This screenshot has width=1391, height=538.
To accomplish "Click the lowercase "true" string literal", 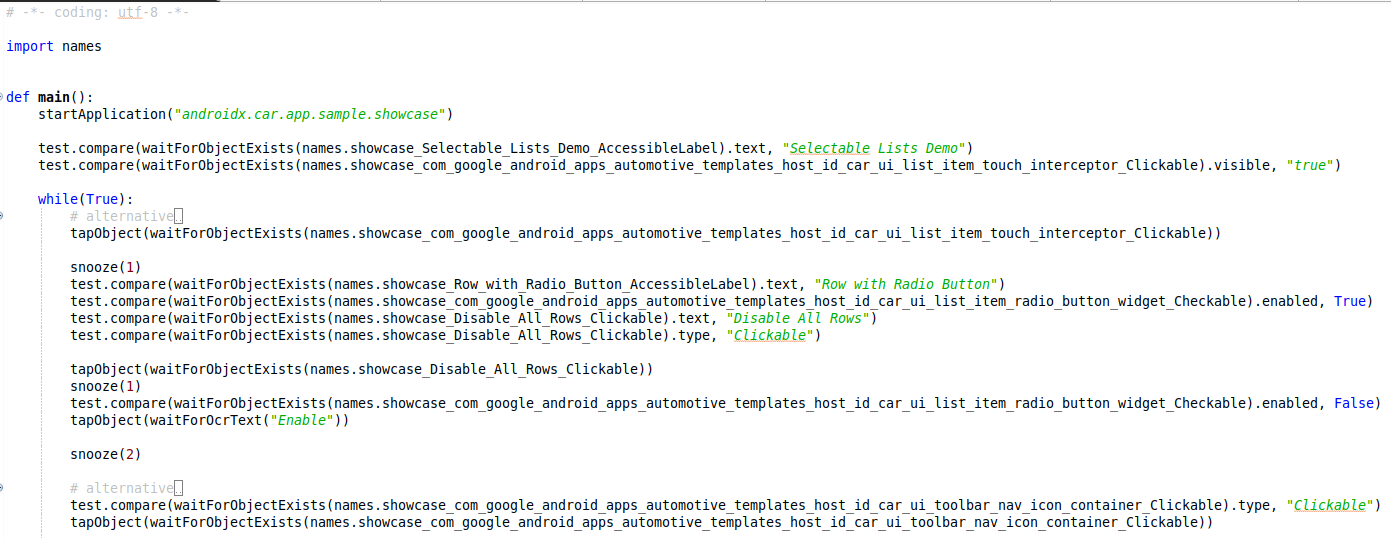I will tap(1309, 165).
